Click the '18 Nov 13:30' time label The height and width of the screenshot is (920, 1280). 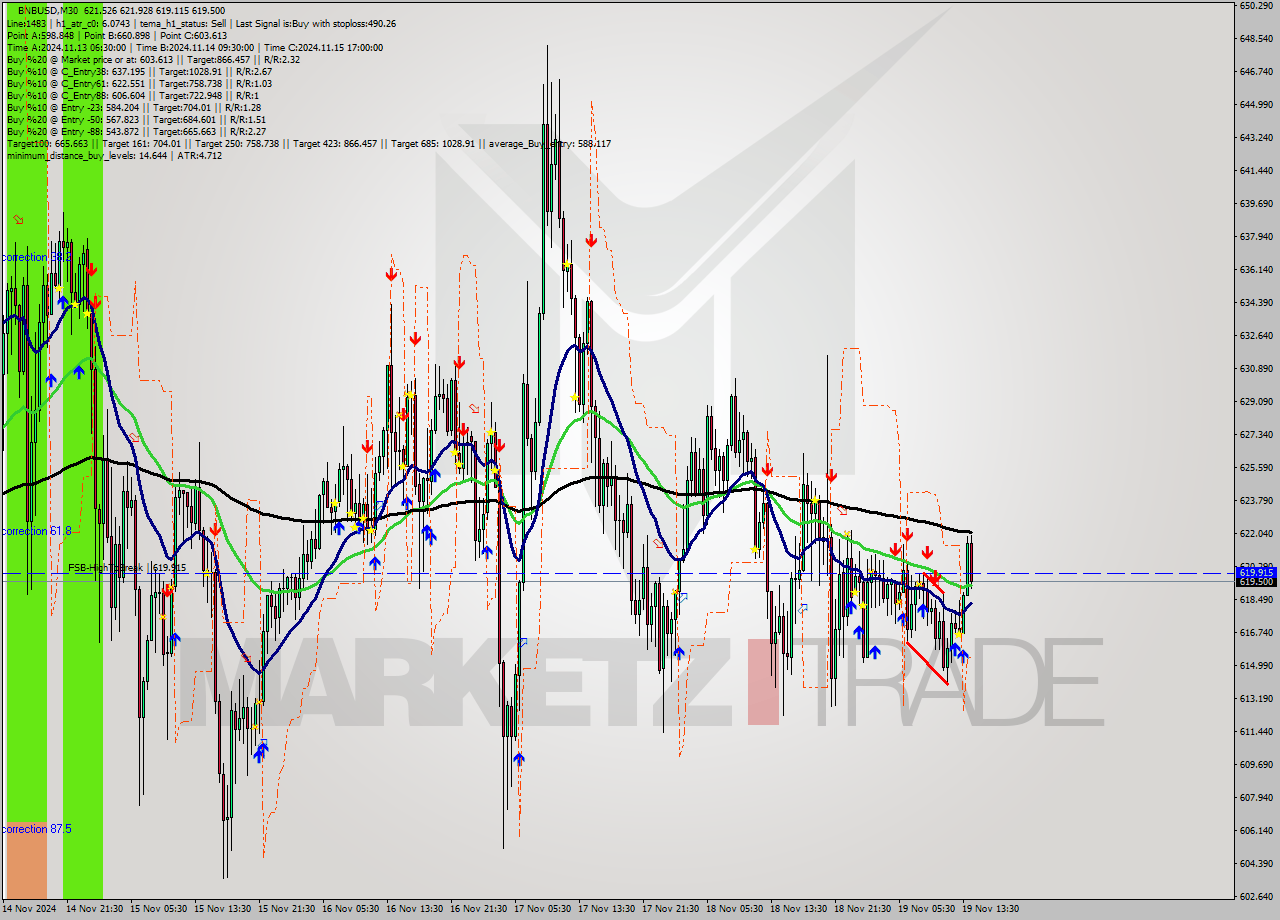799,909
